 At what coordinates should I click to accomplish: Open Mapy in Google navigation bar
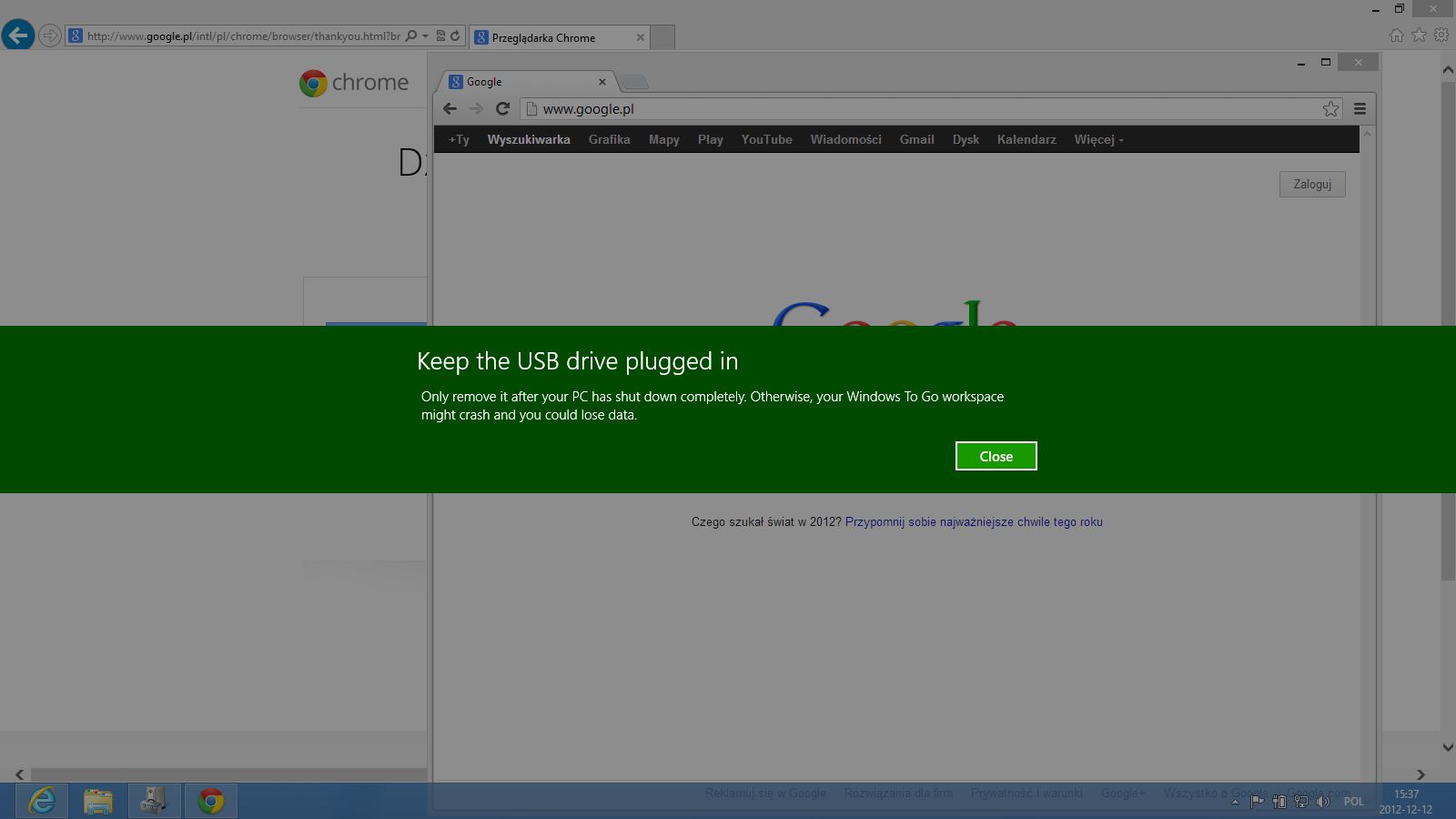point(664,139)
